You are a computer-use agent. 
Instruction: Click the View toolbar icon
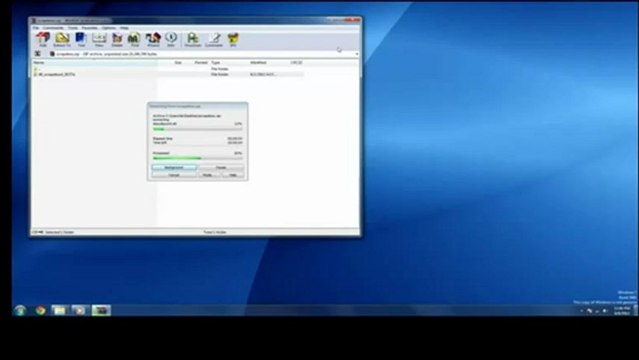pyautogui.click(x=99, y=39)
